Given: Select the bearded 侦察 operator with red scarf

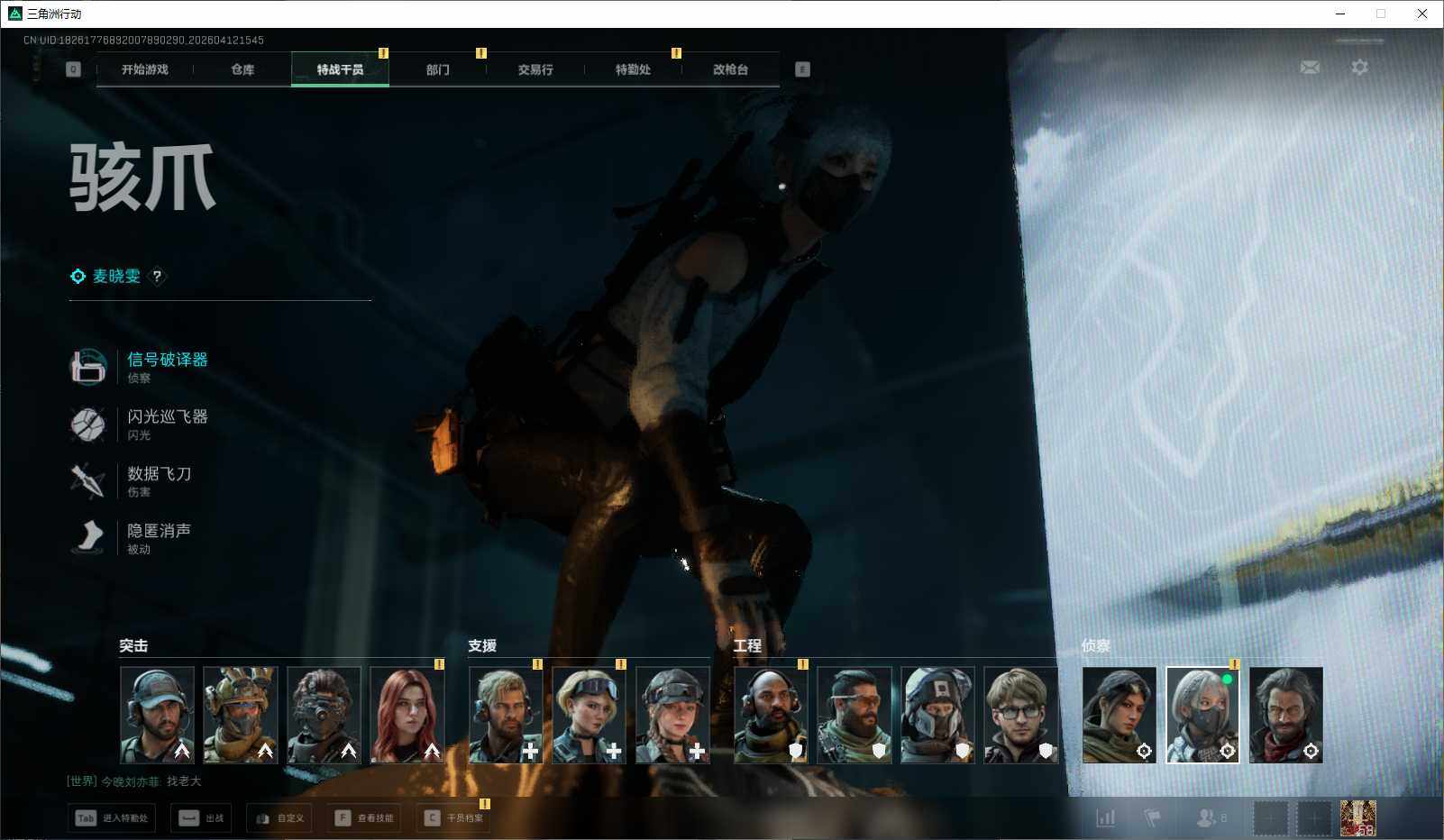Looking at the screenshot, I should tap(1286, 715).
